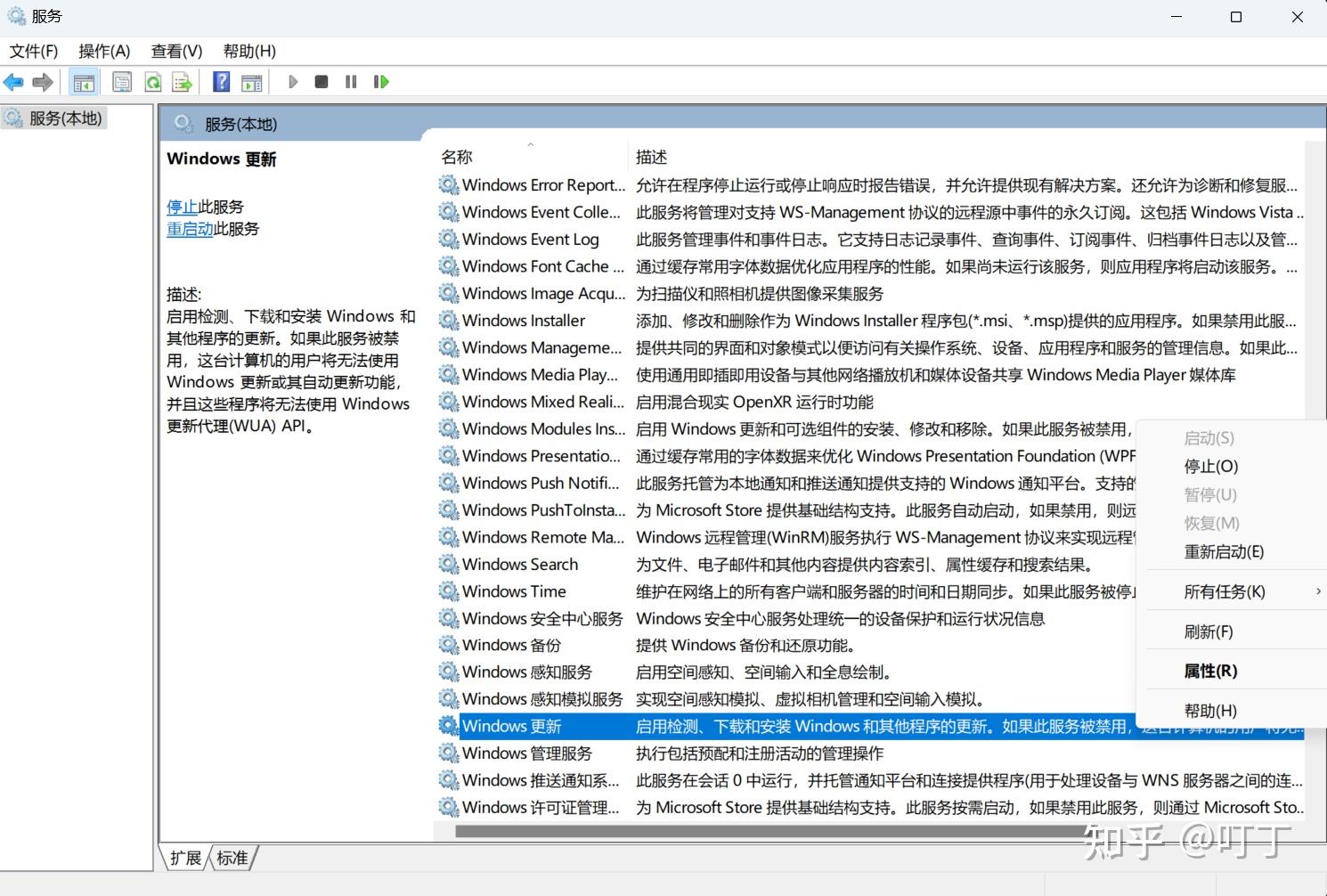Select the Windows Mixed Reali... service

[543, 403]
